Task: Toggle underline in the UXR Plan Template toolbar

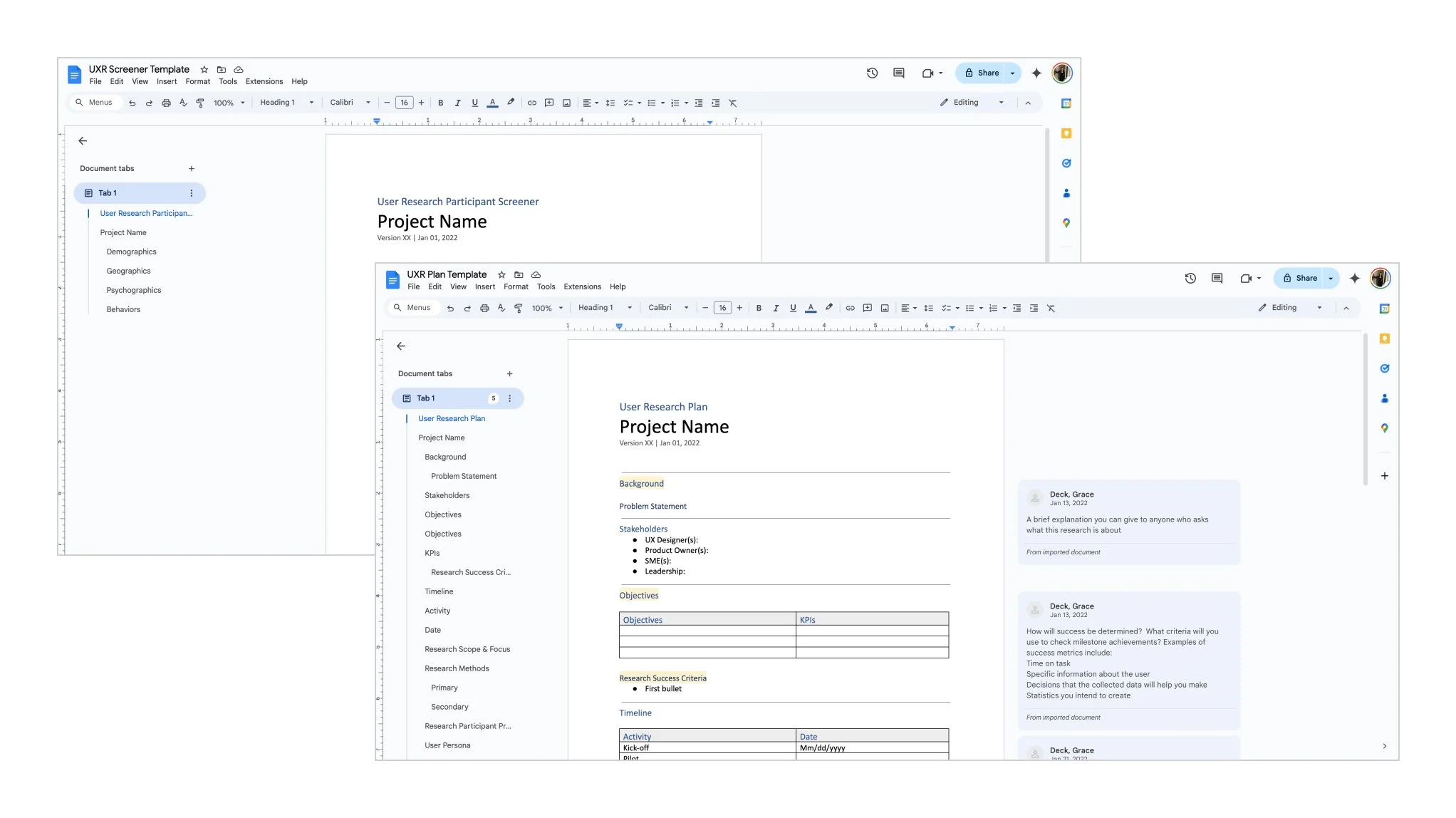Action: coord(793,309)
